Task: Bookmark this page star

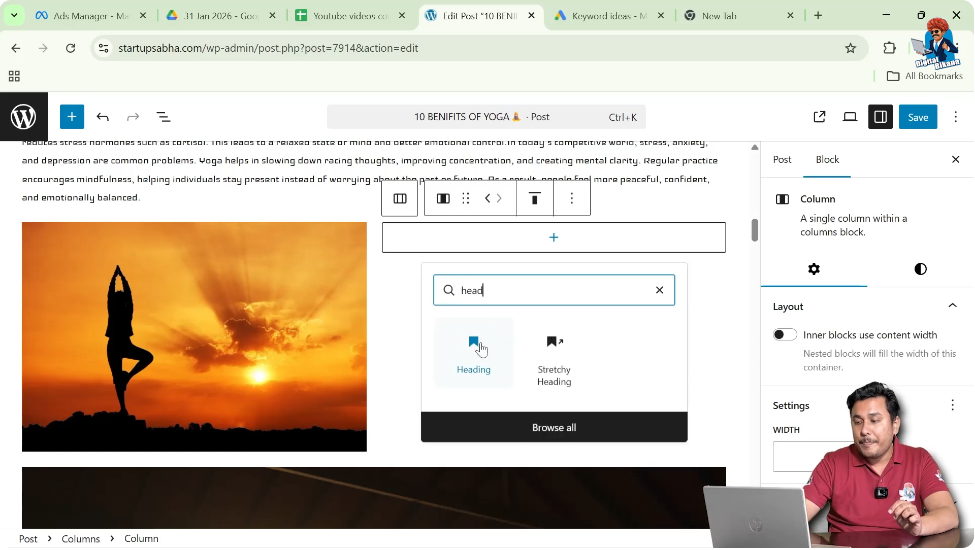Action: (x=850, y=48)
